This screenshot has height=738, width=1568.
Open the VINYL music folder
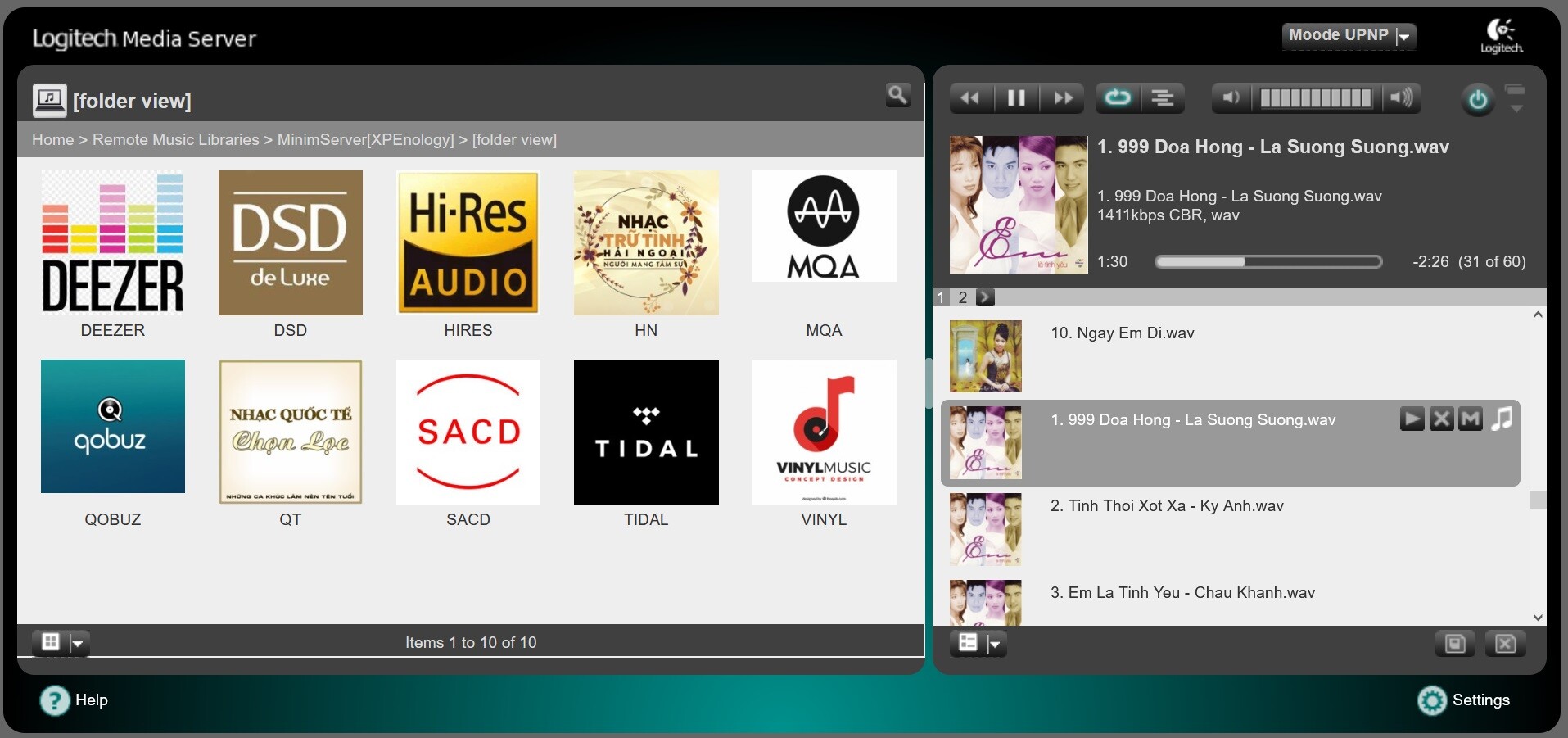coord(824,432)
